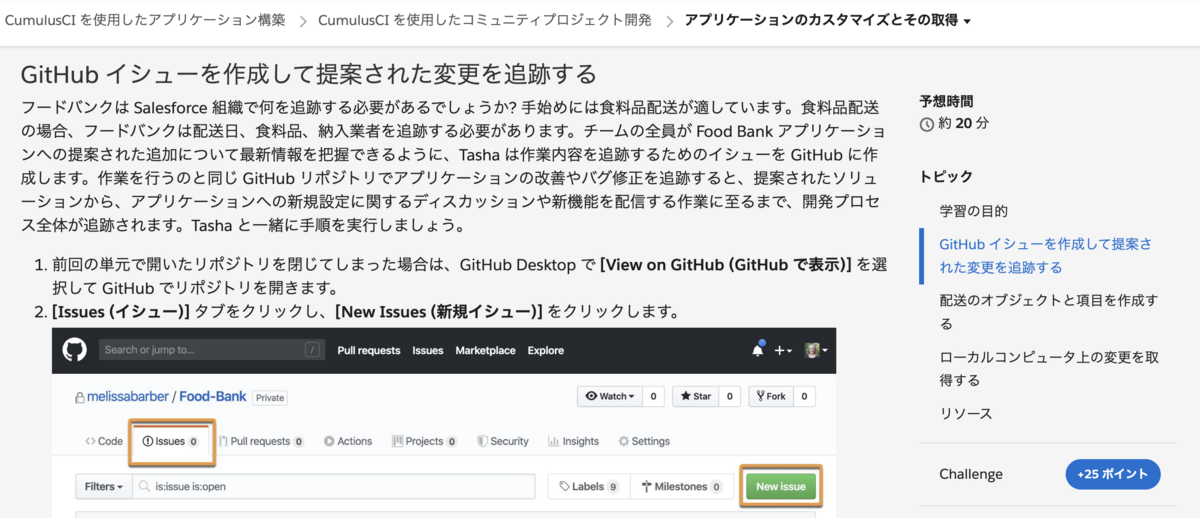Switch to the Pull requests repo tab
This screenshot has width=1200, height=518.
(261, 441)
